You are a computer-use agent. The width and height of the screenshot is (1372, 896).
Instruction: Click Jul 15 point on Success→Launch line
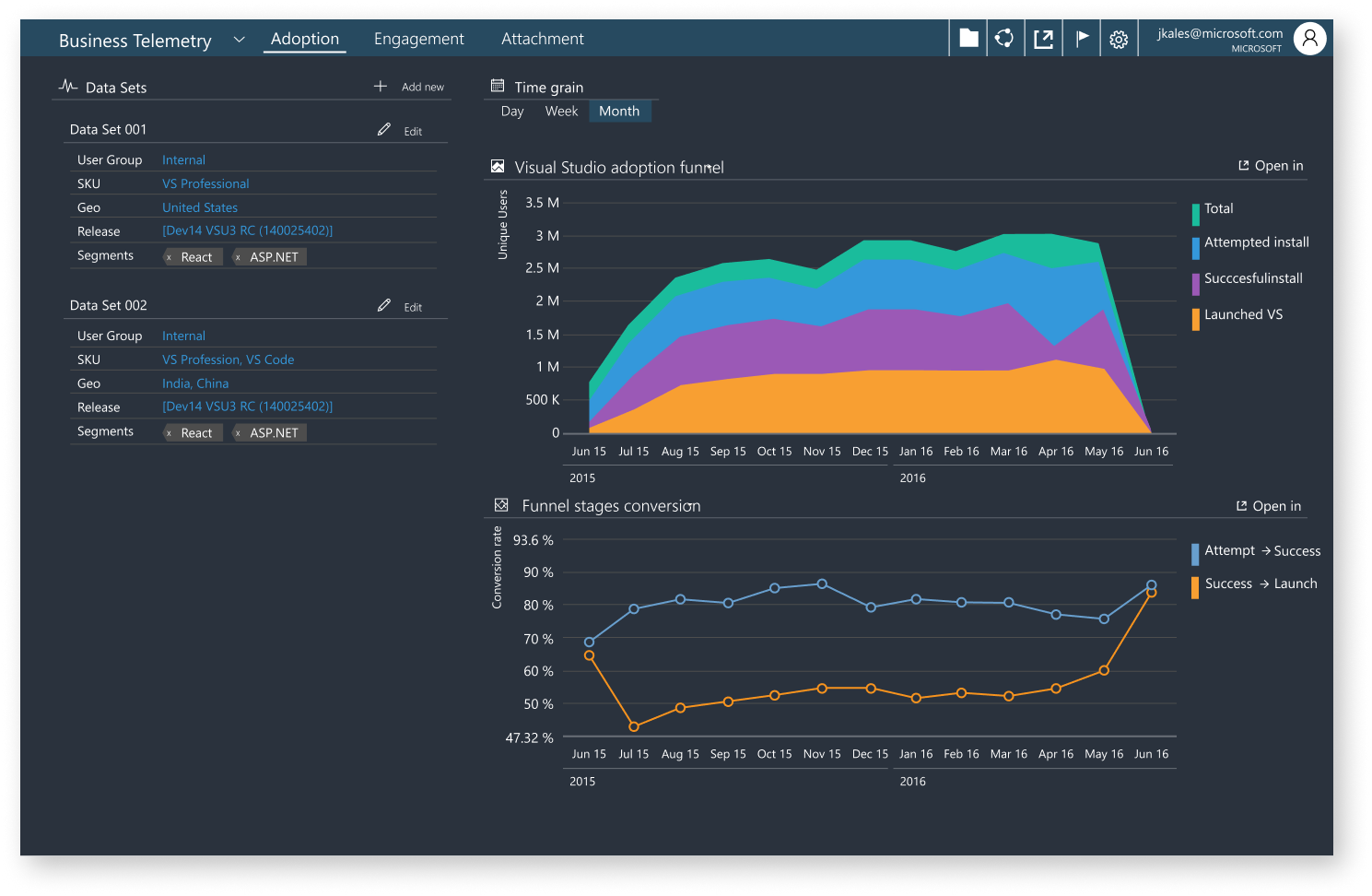[x=634, y=727]
